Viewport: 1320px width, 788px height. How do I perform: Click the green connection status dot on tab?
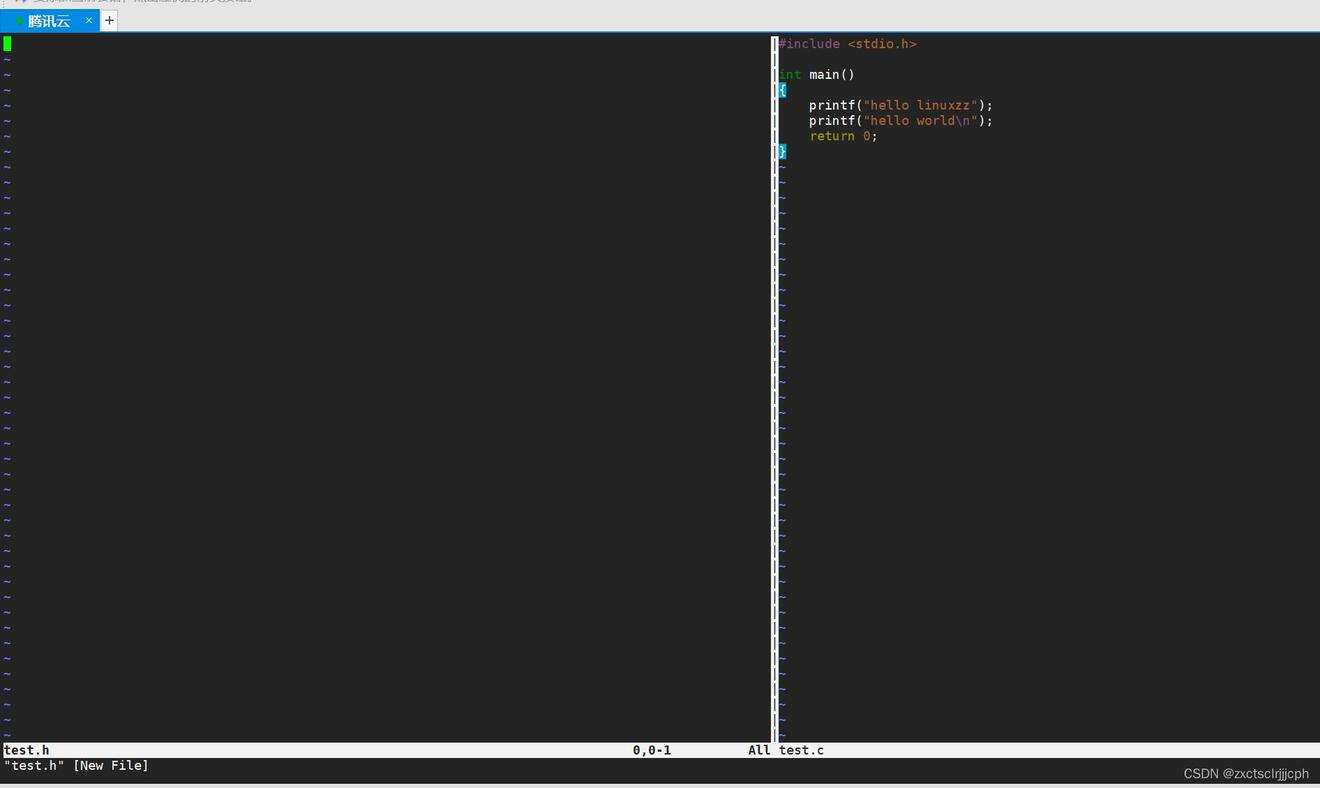(19, 21)
